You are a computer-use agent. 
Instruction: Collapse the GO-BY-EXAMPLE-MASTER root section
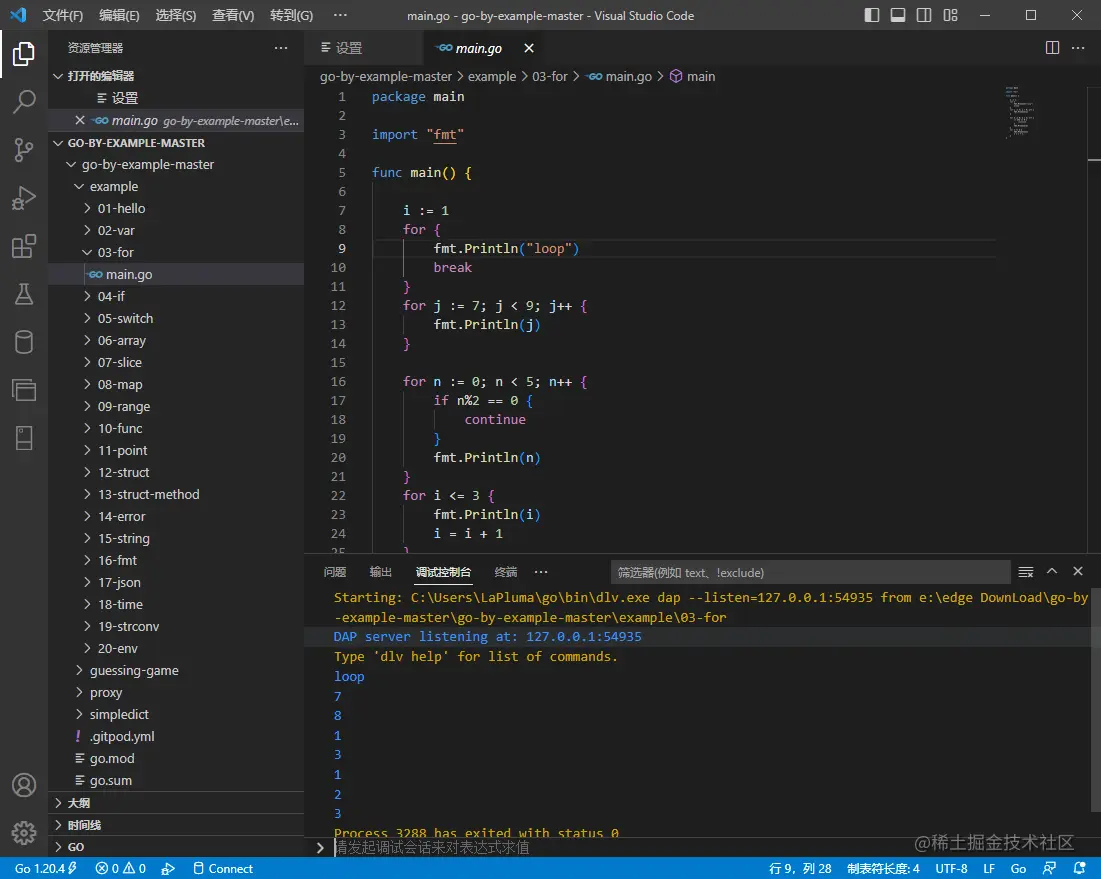[x=58, y=143]
